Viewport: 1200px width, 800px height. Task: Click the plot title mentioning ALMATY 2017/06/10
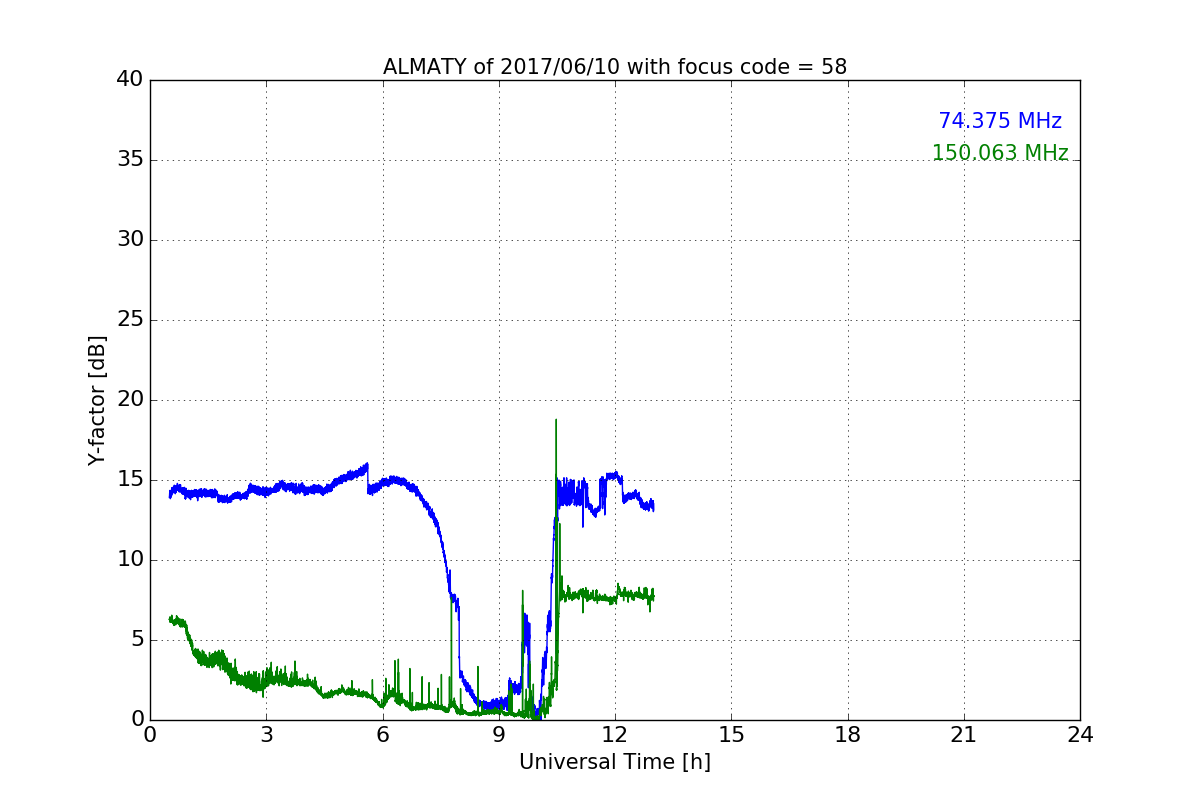pyautogui.click(x=615, y=67)
